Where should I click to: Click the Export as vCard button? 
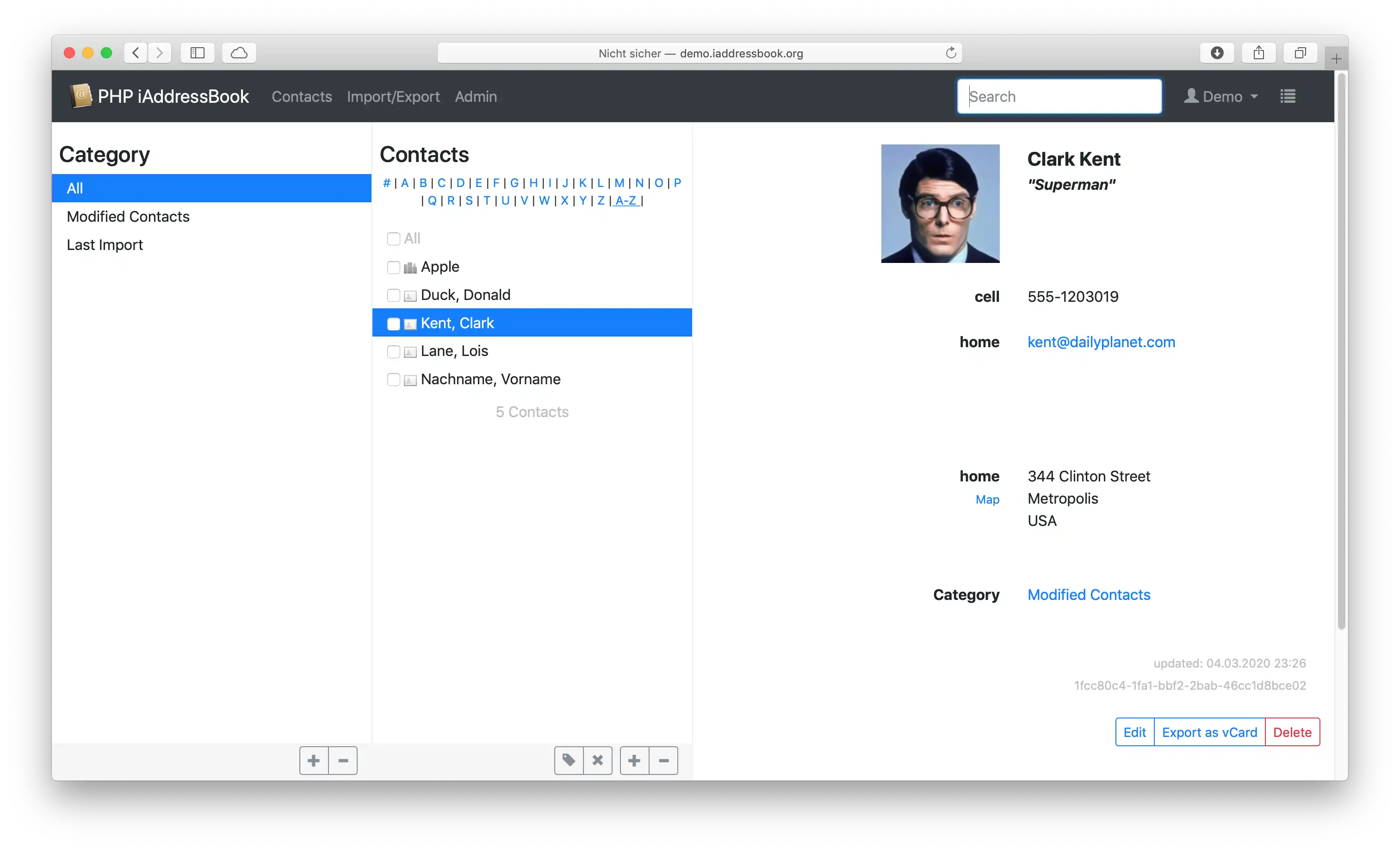(x=1209, y=732)
